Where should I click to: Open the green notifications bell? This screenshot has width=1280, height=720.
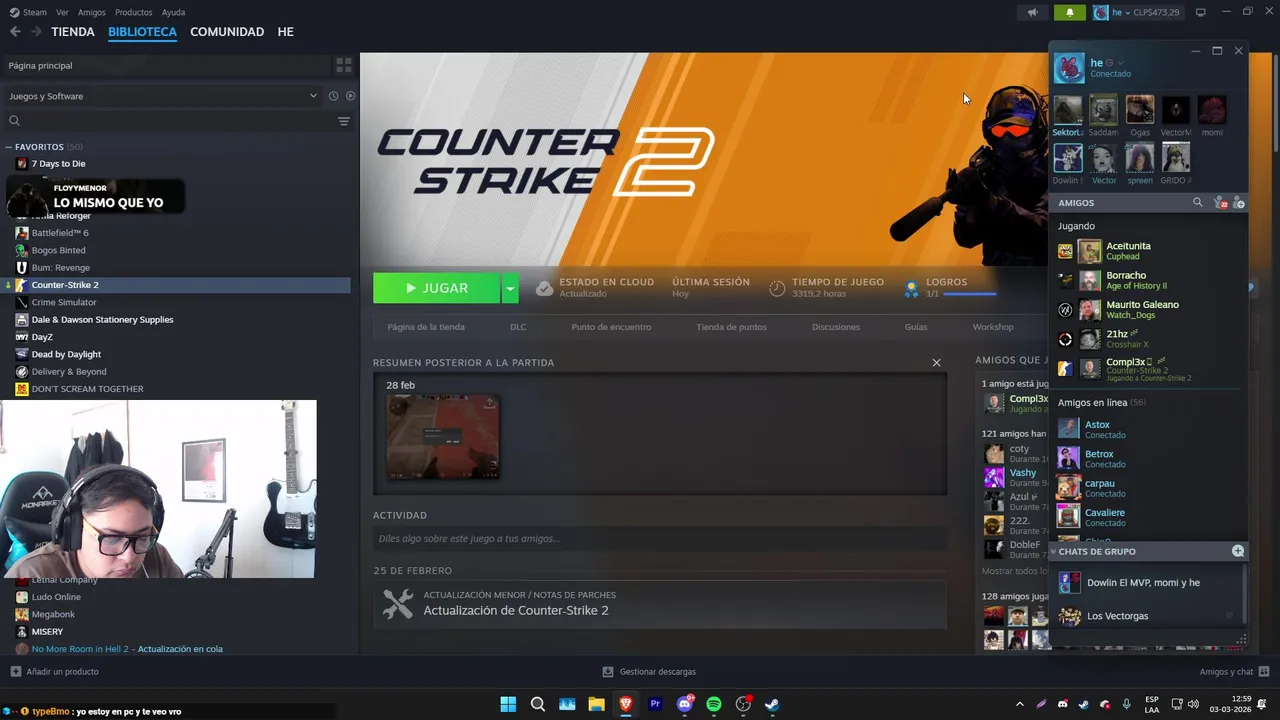pyautogui.click(x=1069, y=12)
